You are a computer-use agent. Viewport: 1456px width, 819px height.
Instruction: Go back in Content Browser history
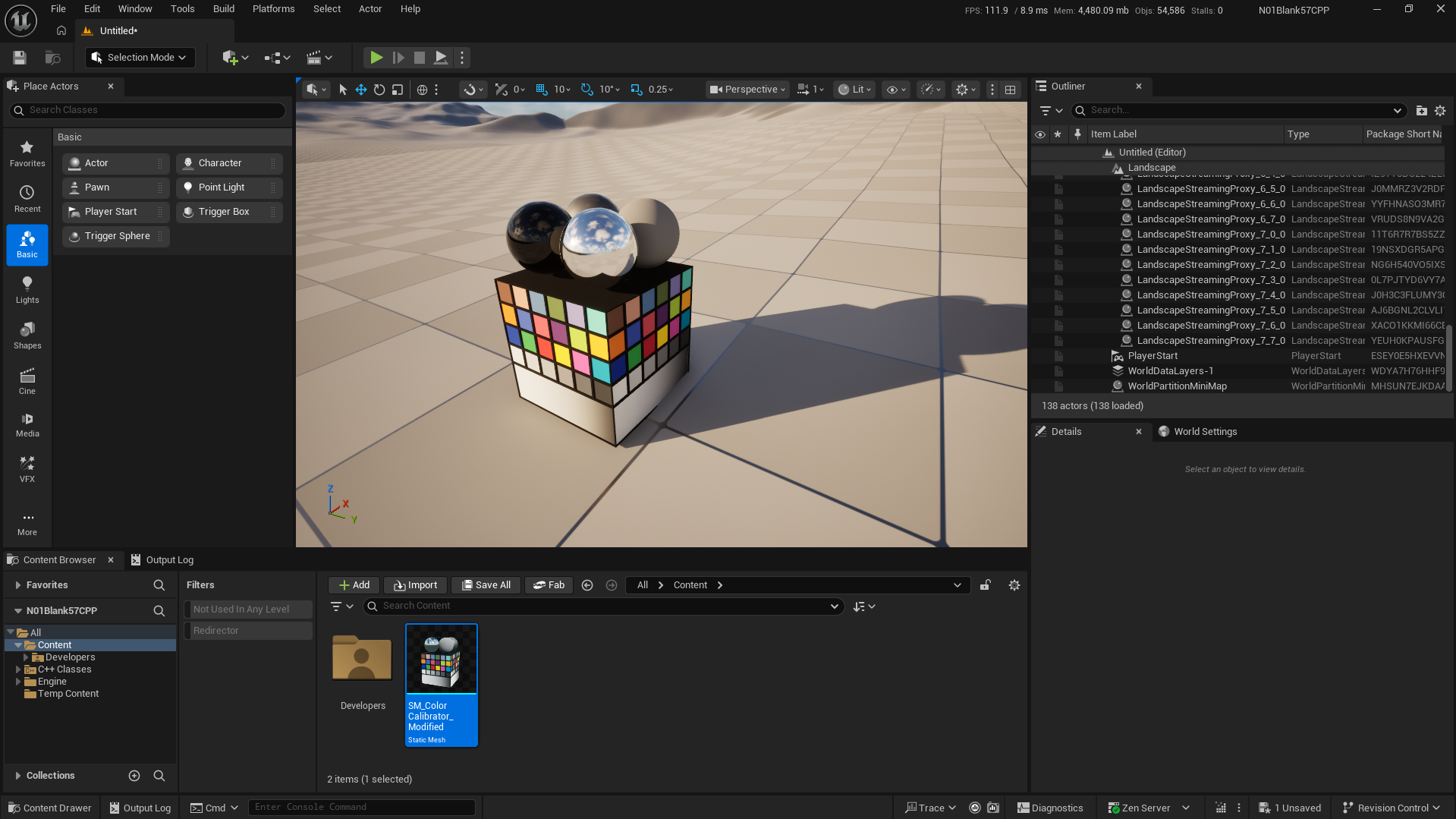tap(587, 585)
